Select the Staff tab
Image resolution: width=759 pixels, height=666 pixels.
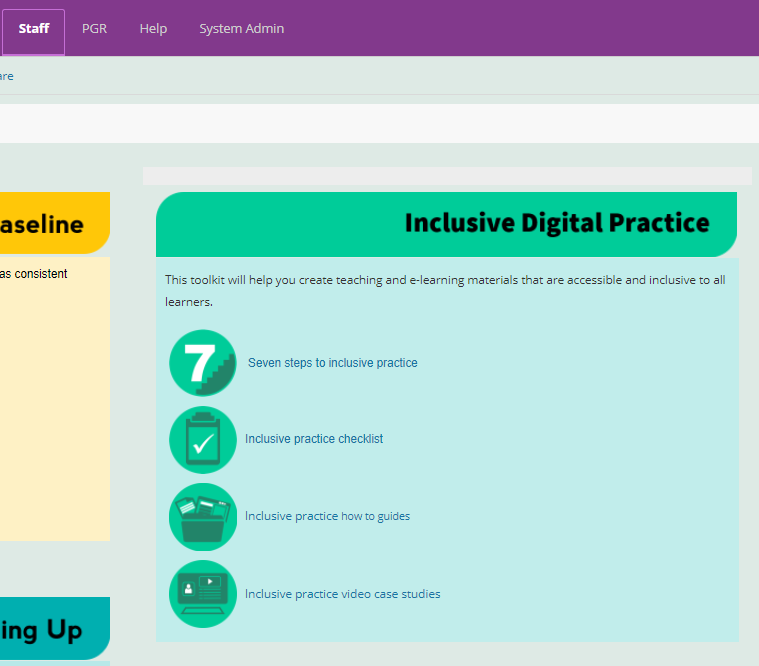coord(33,29)
